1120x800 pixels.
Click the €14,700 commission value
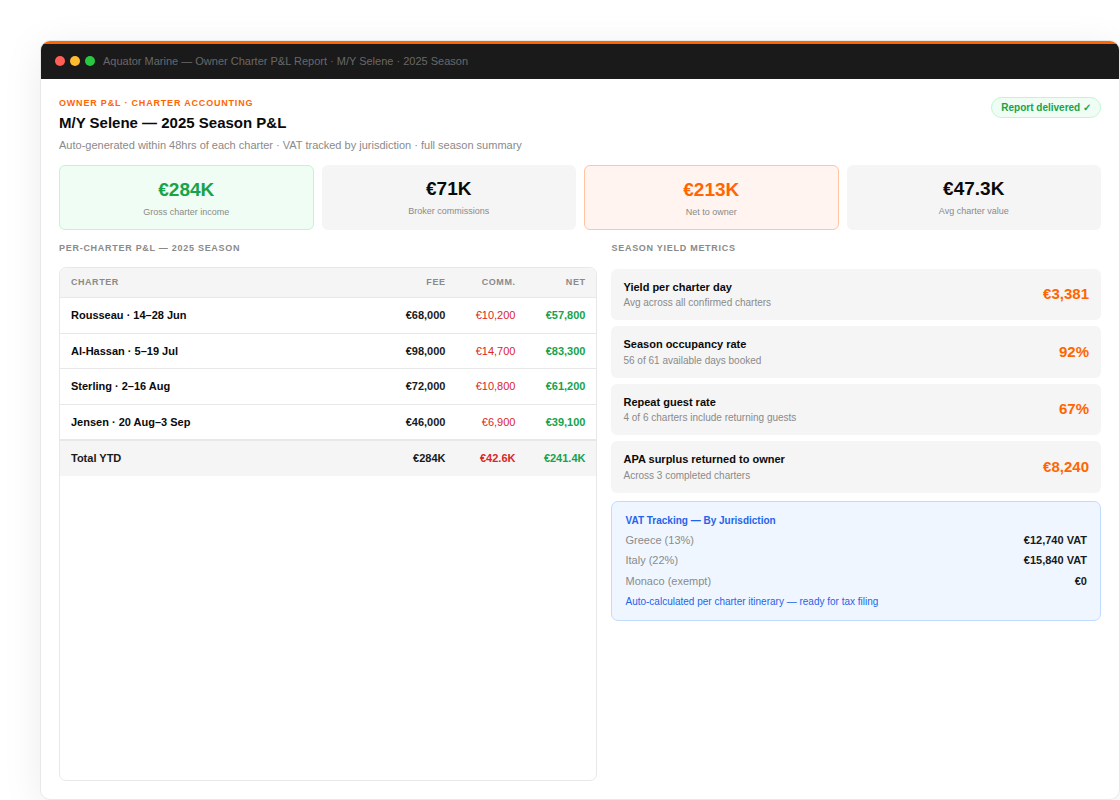click(x=496, y=351)
